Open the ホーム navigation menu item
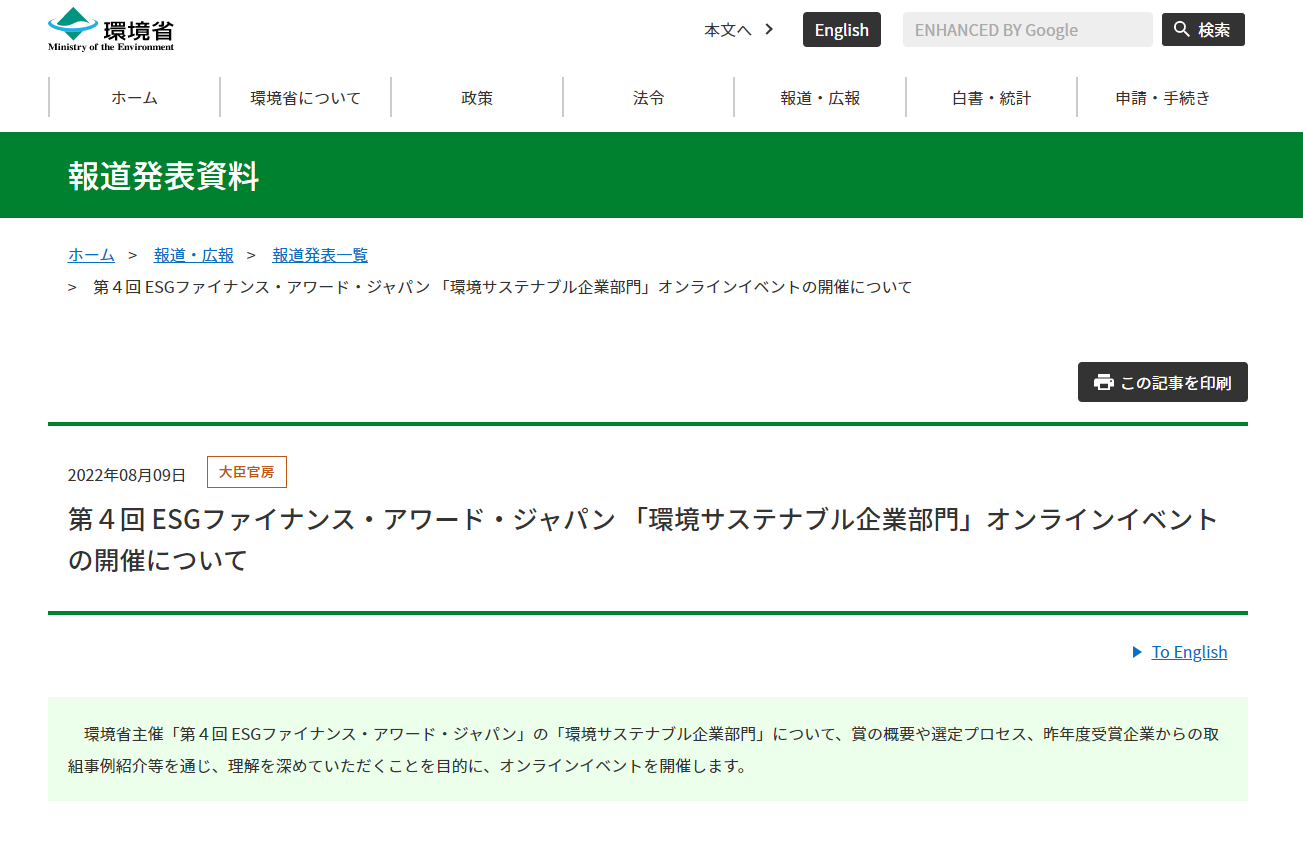 (x=134, y=98)
